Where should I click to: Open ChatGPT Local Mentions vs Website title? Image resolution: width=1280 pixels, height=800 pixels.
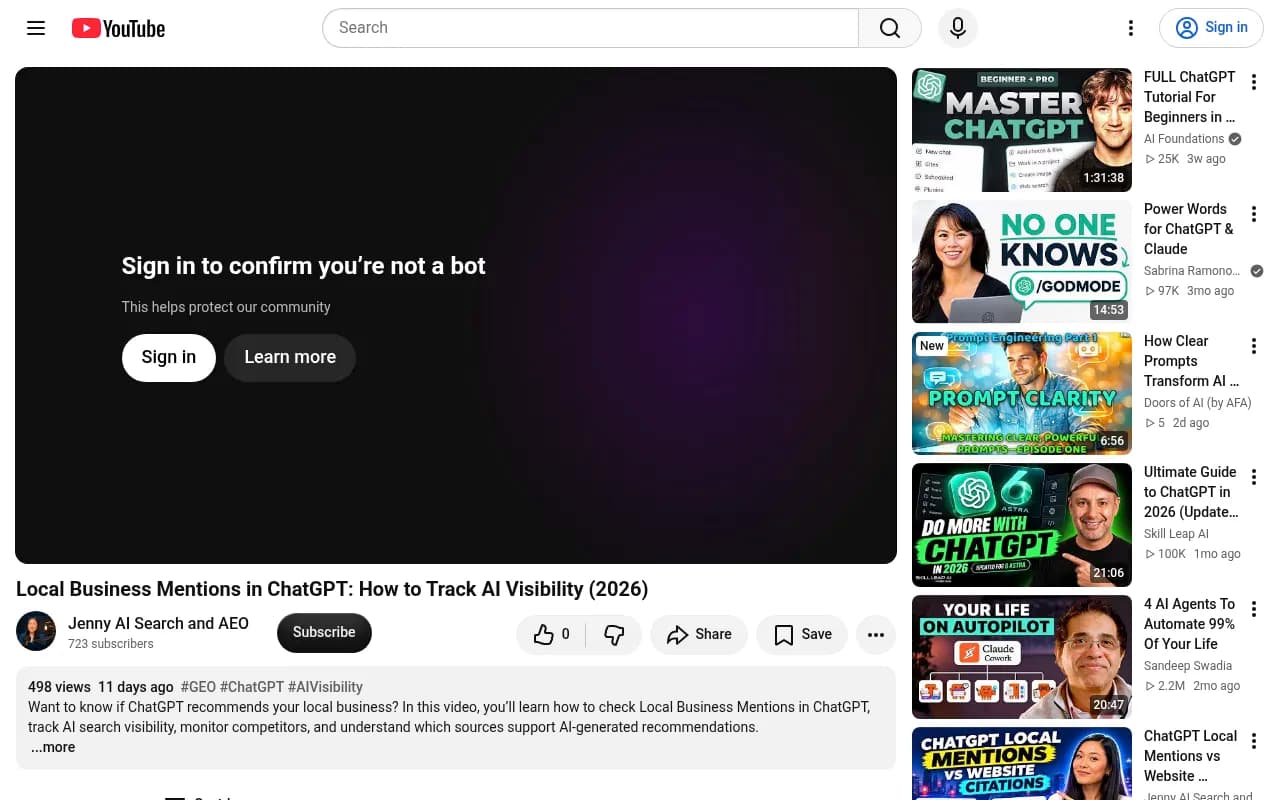click(x=1190, y=756)
